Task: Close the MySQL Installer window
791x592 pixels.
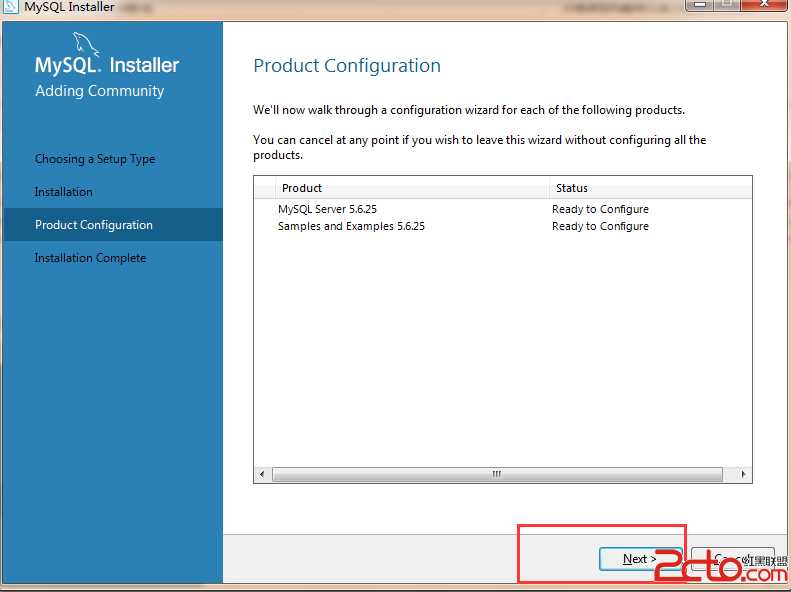Action: click(x=765, y=5)
